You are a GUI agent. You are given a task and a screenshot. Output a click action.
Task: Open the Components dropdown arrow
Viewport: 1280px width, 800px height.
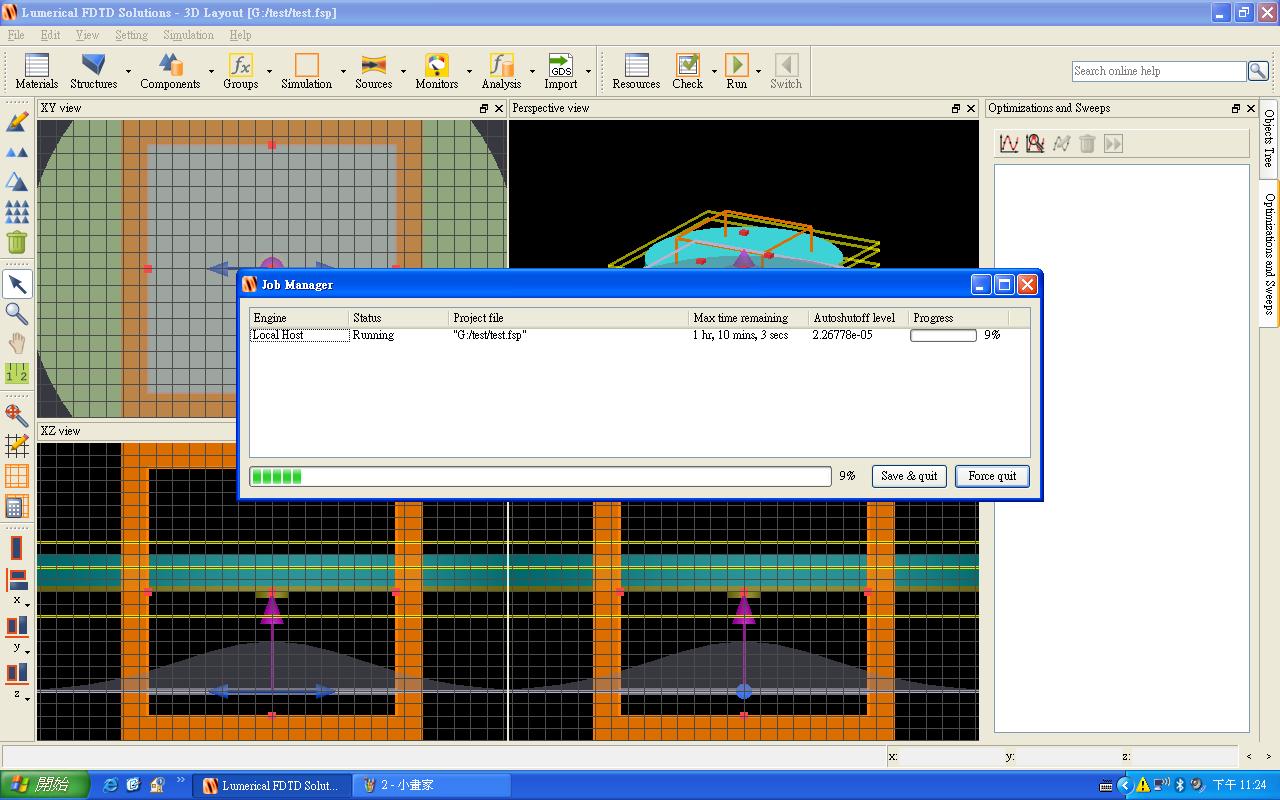[211, 71]
